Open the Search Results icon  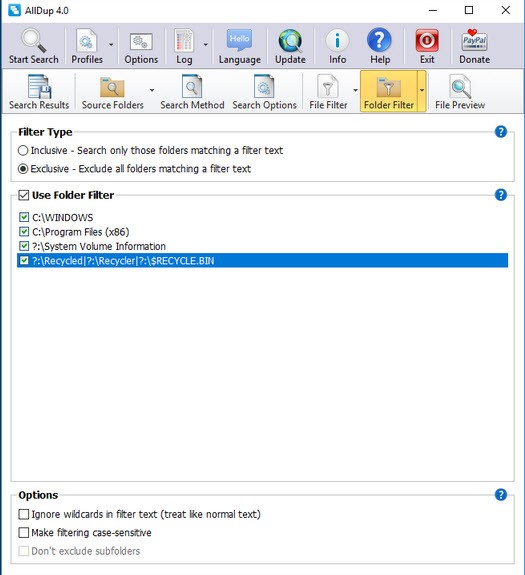point(39,87)
